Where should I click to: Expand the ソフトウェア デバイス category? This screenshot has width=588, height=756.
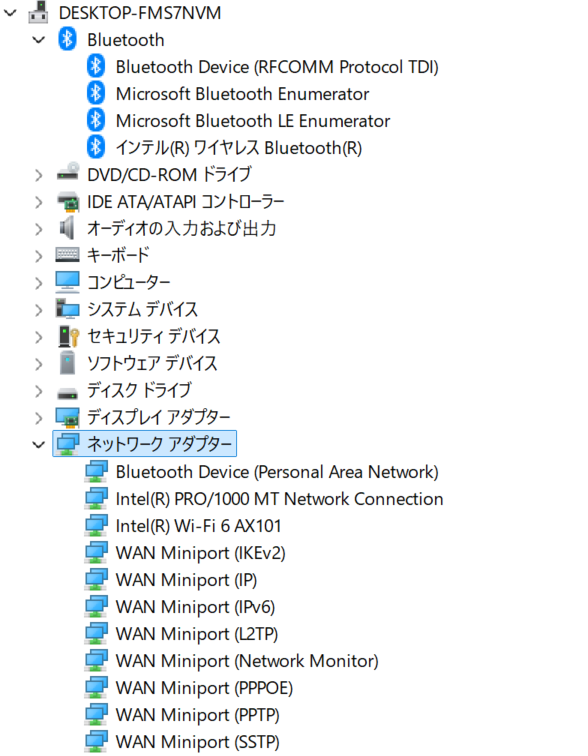39,364
